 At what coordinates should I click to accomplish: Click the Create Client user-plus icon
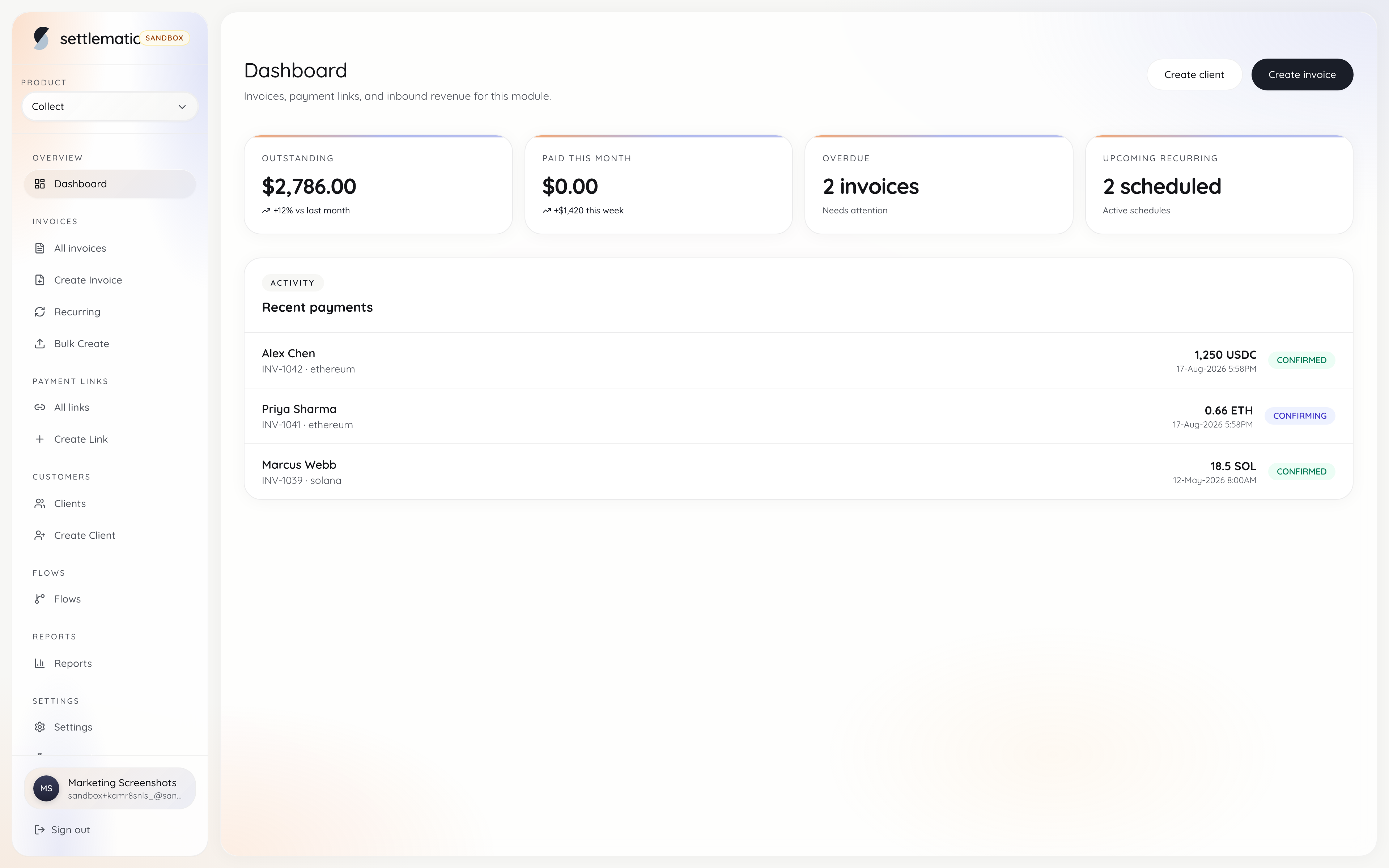[39, 536]
